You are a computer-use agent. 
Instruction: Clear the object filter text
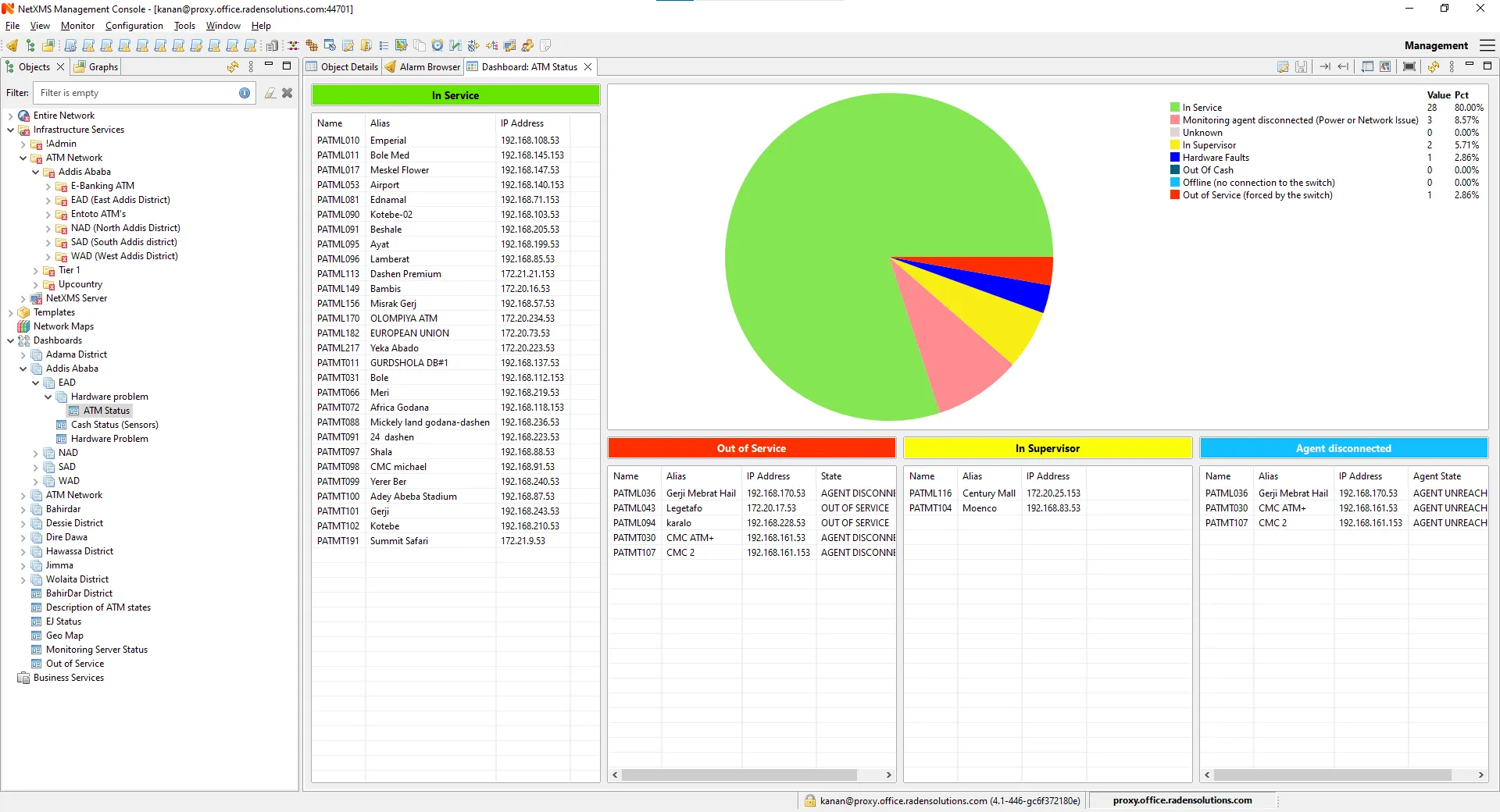[x=287, y=93]
